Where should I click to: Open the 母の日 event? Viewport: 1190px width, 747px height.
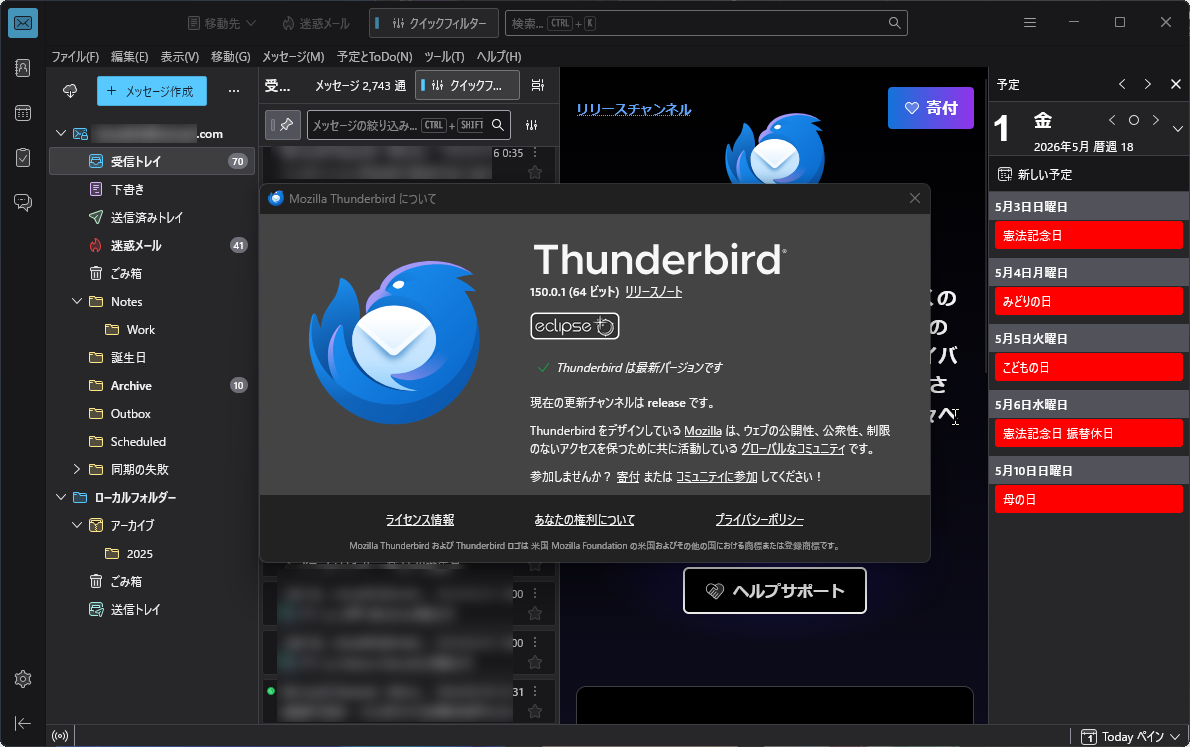(x=1088, y=500)
